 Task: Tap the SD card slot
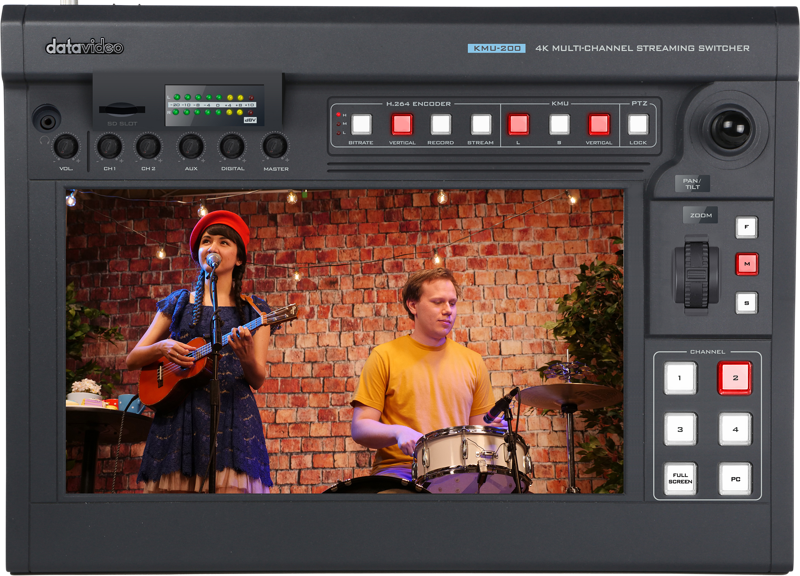[x=121, y=109]
